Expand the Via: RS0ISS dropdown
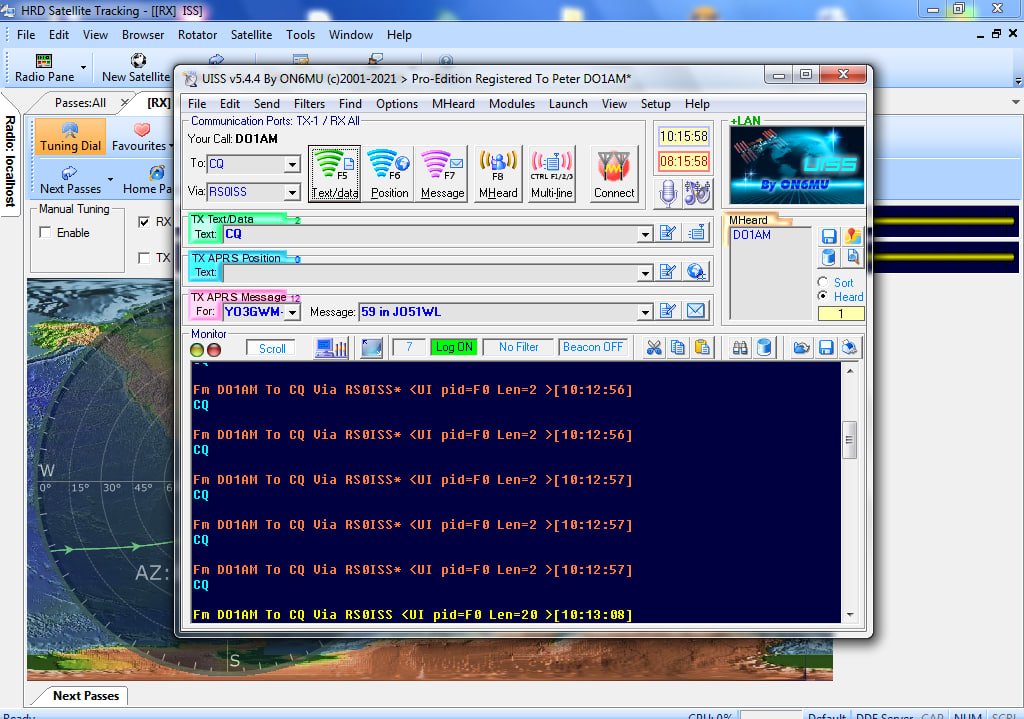1024x719 pixels. (x=292, y=192)
